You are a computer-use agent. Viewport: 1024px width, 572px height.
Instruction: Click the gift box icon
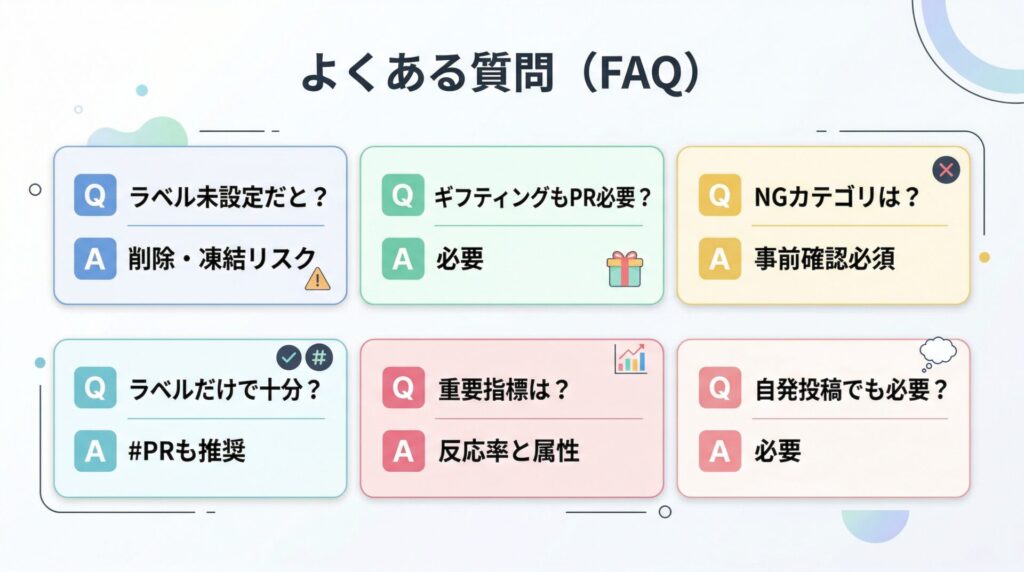click(625, 269)
